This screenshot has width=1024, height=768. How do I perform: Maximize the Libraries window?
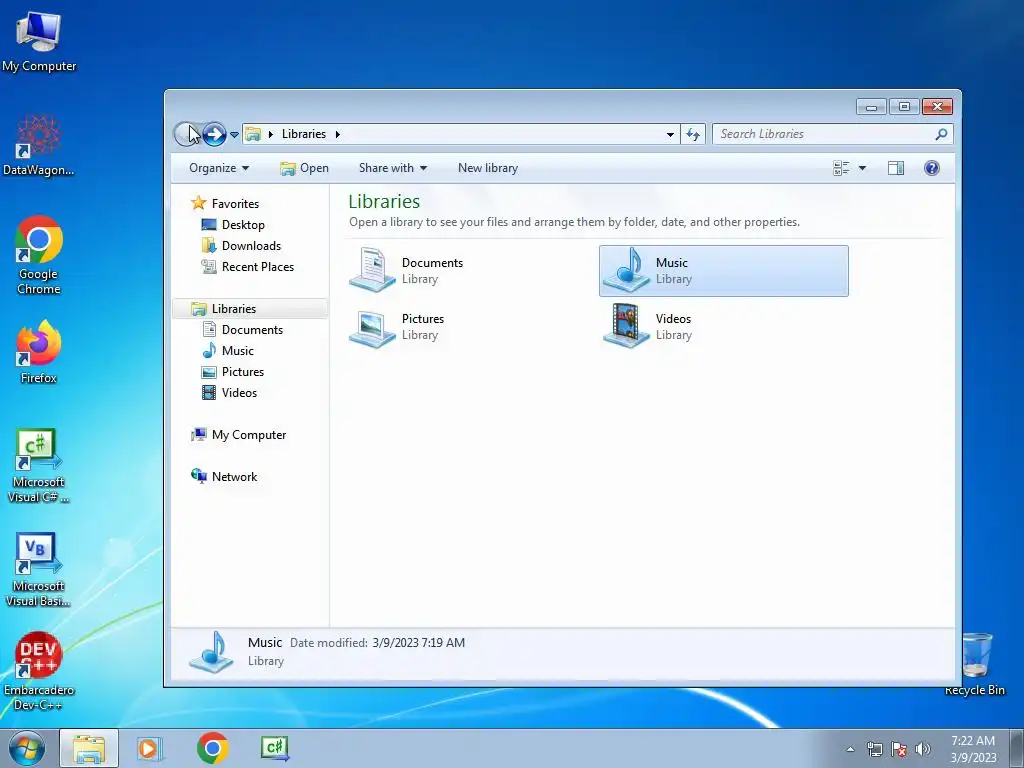[904, 106]
